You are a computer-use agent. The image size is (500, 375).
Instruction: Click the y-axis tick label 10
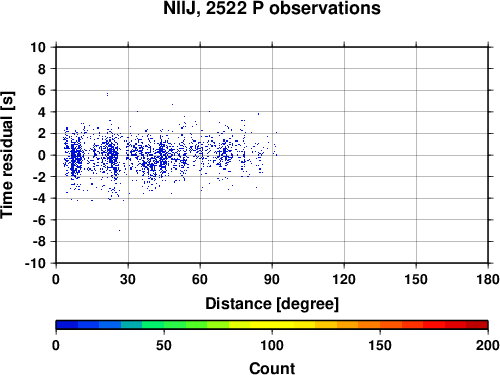pyautogui.click(x=38, y=47)
